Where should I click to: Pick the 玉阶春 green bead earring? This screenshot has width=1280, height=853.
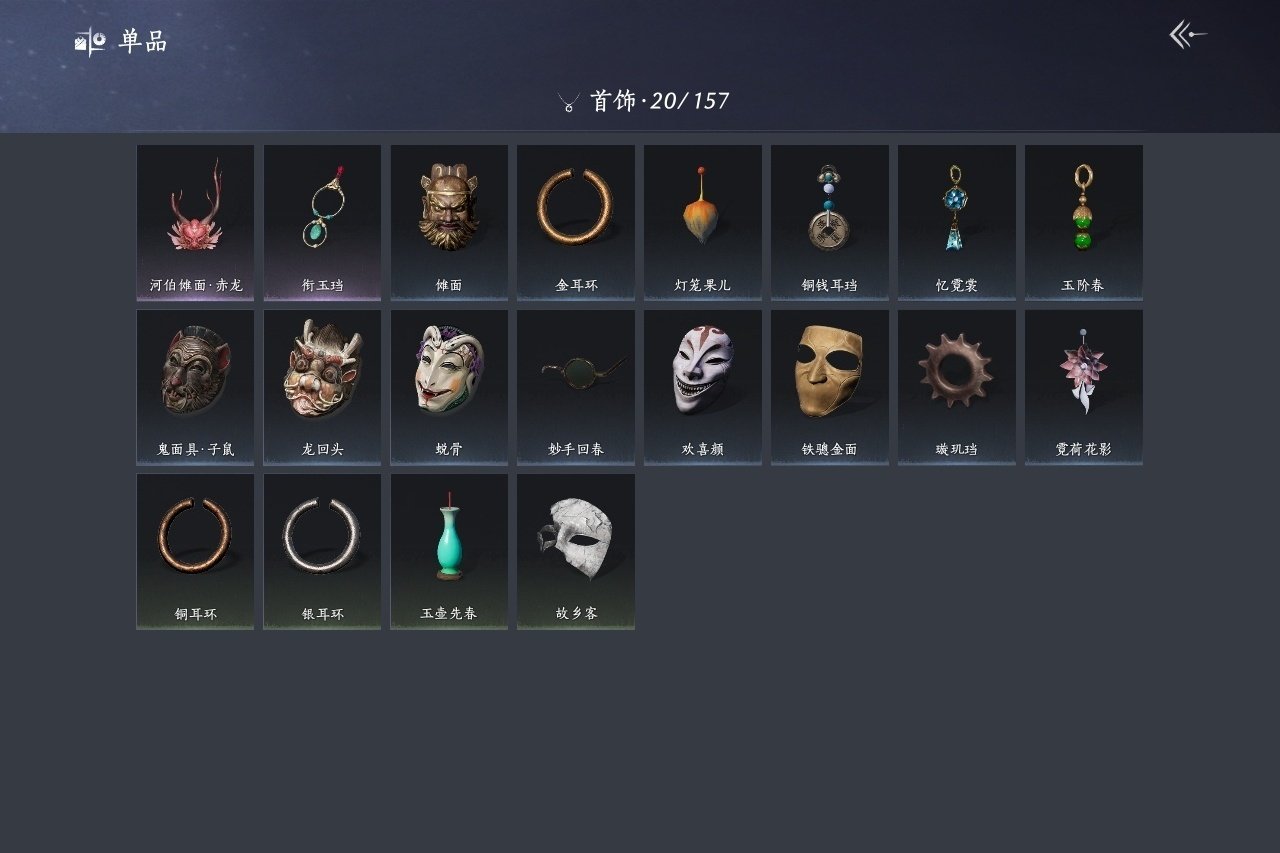pyautogui.click(x=1084, y=222)
